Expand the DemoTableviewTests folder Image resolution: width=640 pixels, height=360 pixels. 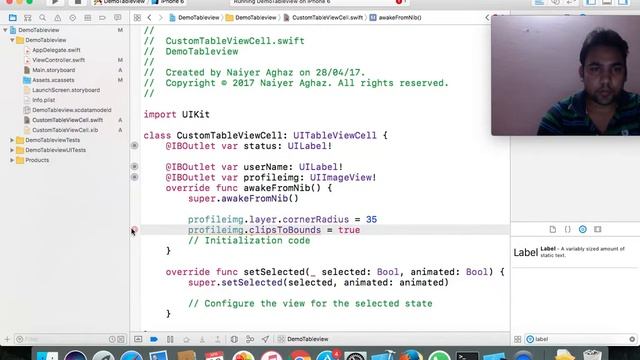pos(12,140)
